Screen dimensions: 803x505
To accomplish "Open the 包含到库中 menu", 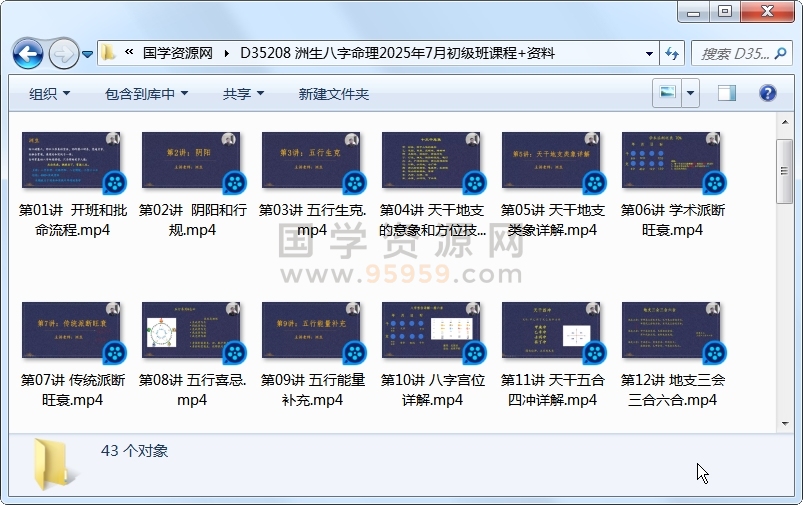I will [x=146, y=94].
